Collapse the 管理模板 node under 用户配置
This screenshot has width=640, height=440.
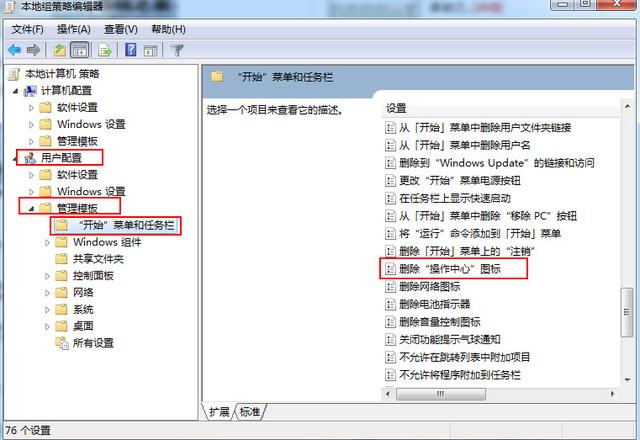[x=31, y=209]
